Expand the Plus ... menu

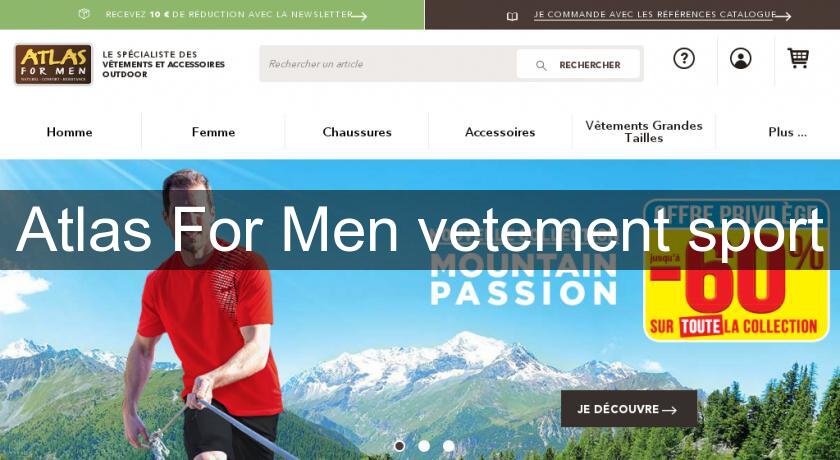click(787, 132)
